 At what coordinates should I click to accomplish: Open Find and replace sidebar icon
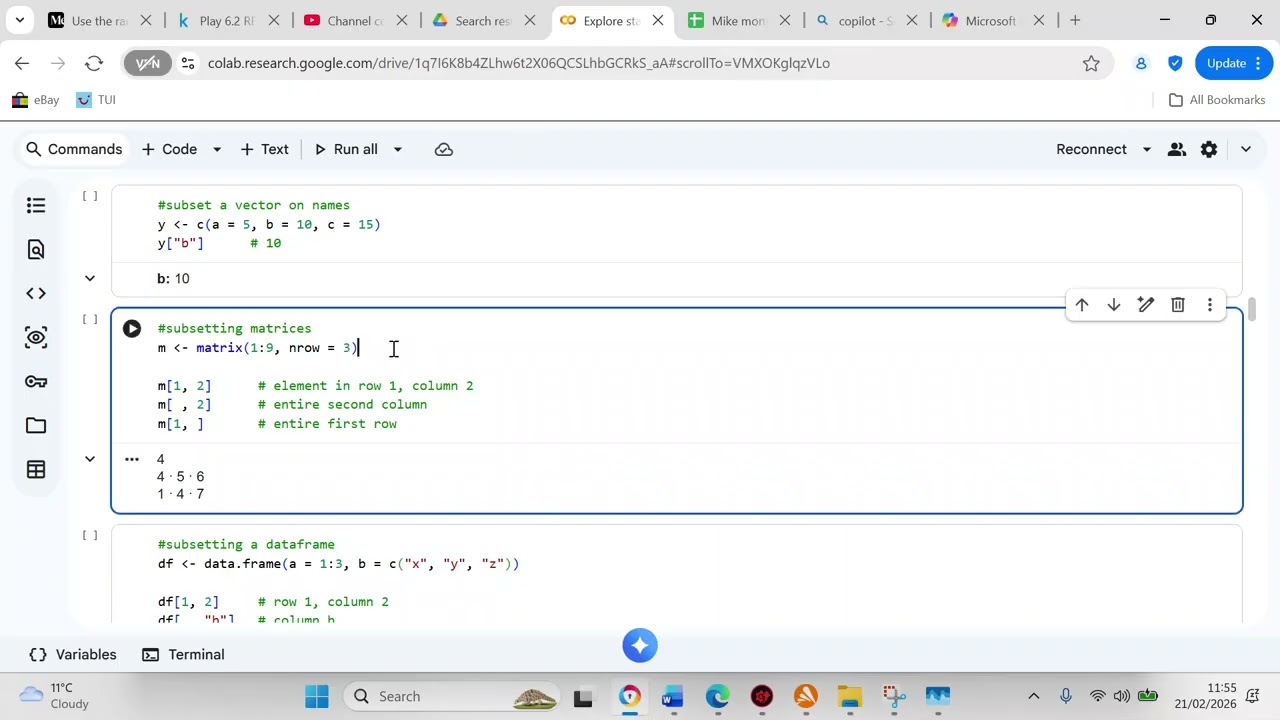(x=36, y=249)
